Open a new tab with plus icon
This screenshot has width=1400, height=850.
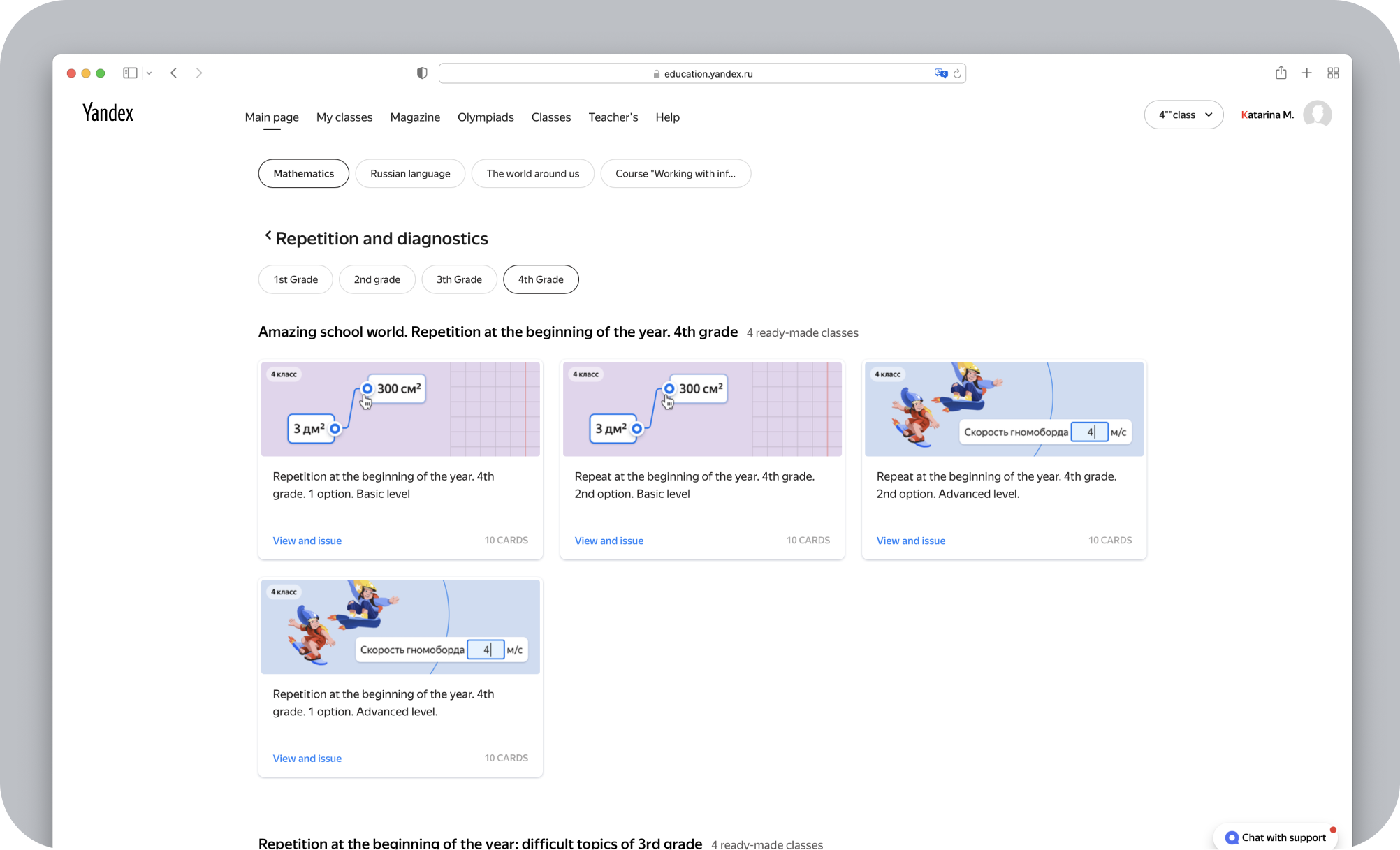[1307, 73]
